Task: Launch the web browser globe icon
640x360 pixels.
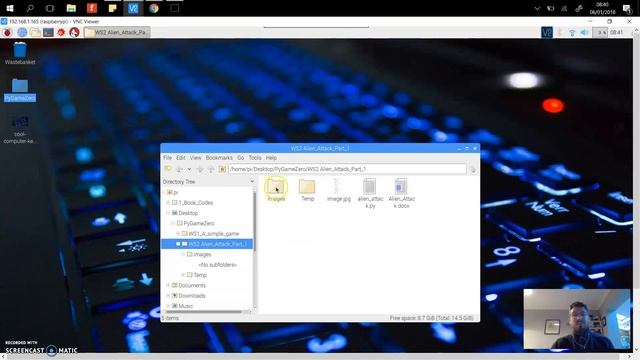Action: coord(22,32)
